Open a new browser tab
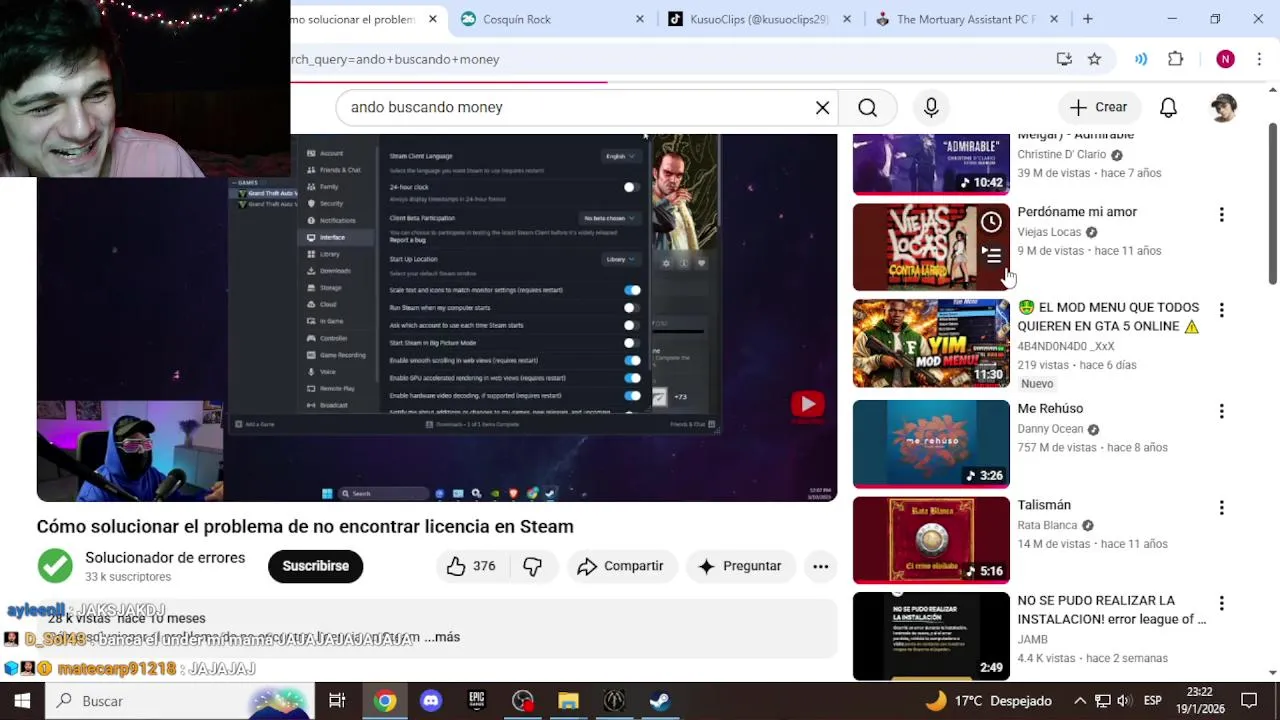This screenshot has width=1280, height=720. click(x=1088, y=19)
